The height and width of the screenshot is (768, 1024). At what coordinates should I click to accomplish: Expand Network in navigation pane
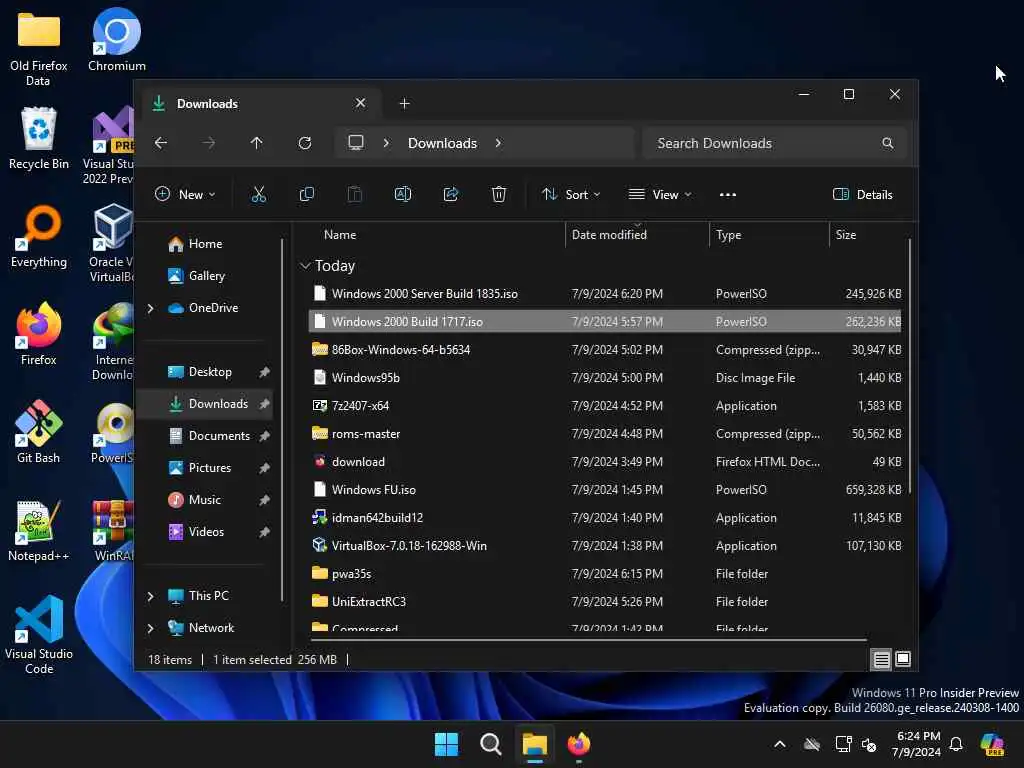(150, 628)
